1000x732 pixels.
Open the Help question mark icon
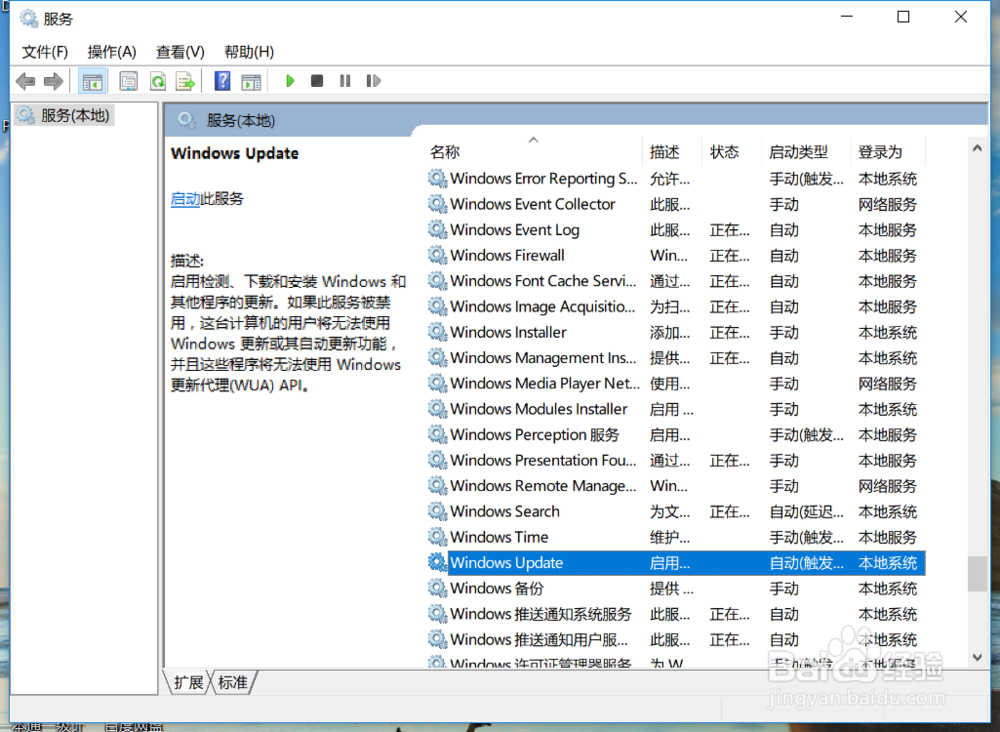(x=223, y=81)
